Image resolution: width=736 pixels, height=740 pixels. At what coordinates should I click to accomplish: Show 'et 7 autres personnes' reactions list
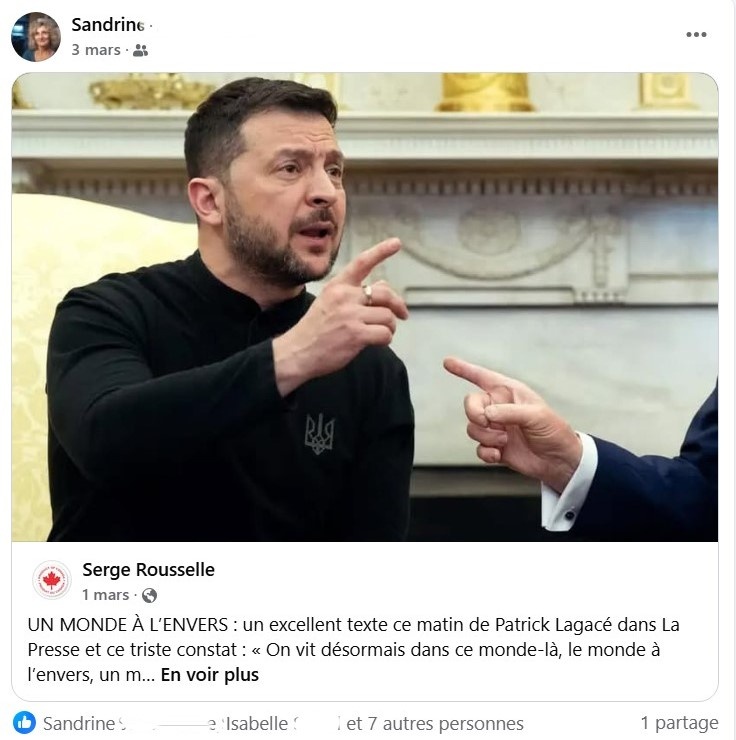click(435, 723)
